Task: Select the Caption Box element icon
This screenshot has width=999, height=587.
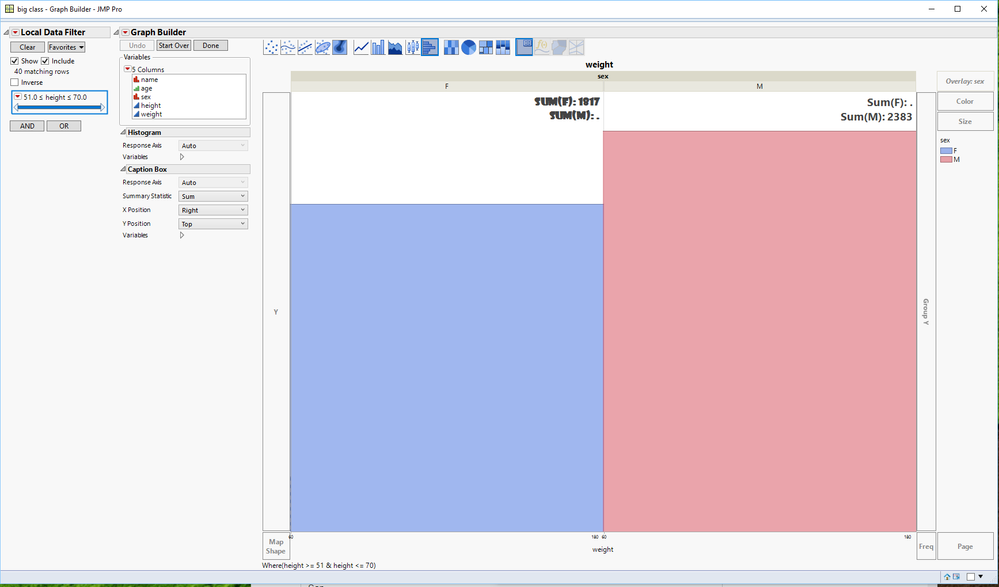Action: (x=524, y=47)
